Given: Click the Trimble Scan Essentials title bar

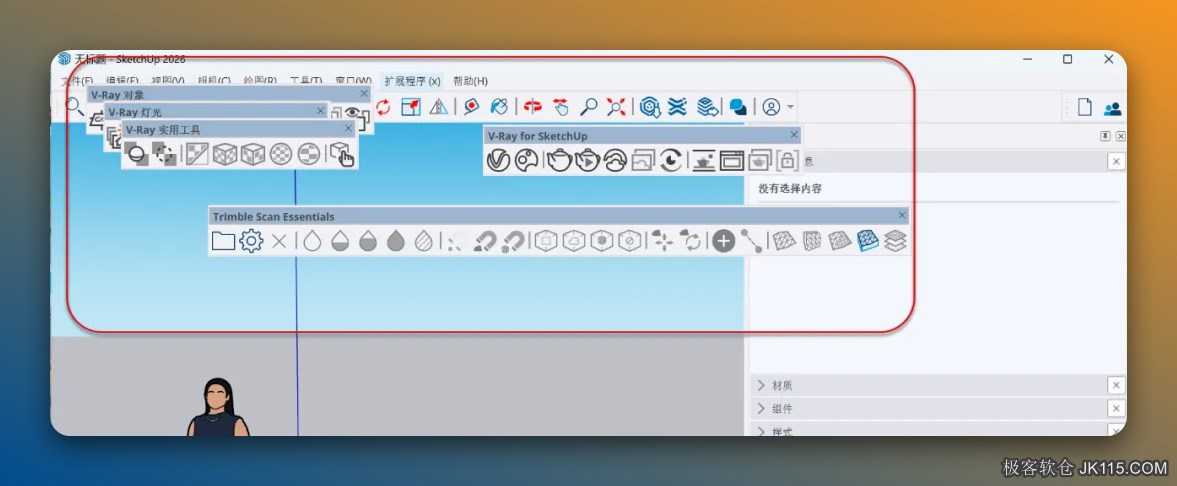Looking at the screenshot, I should point(558,216).
